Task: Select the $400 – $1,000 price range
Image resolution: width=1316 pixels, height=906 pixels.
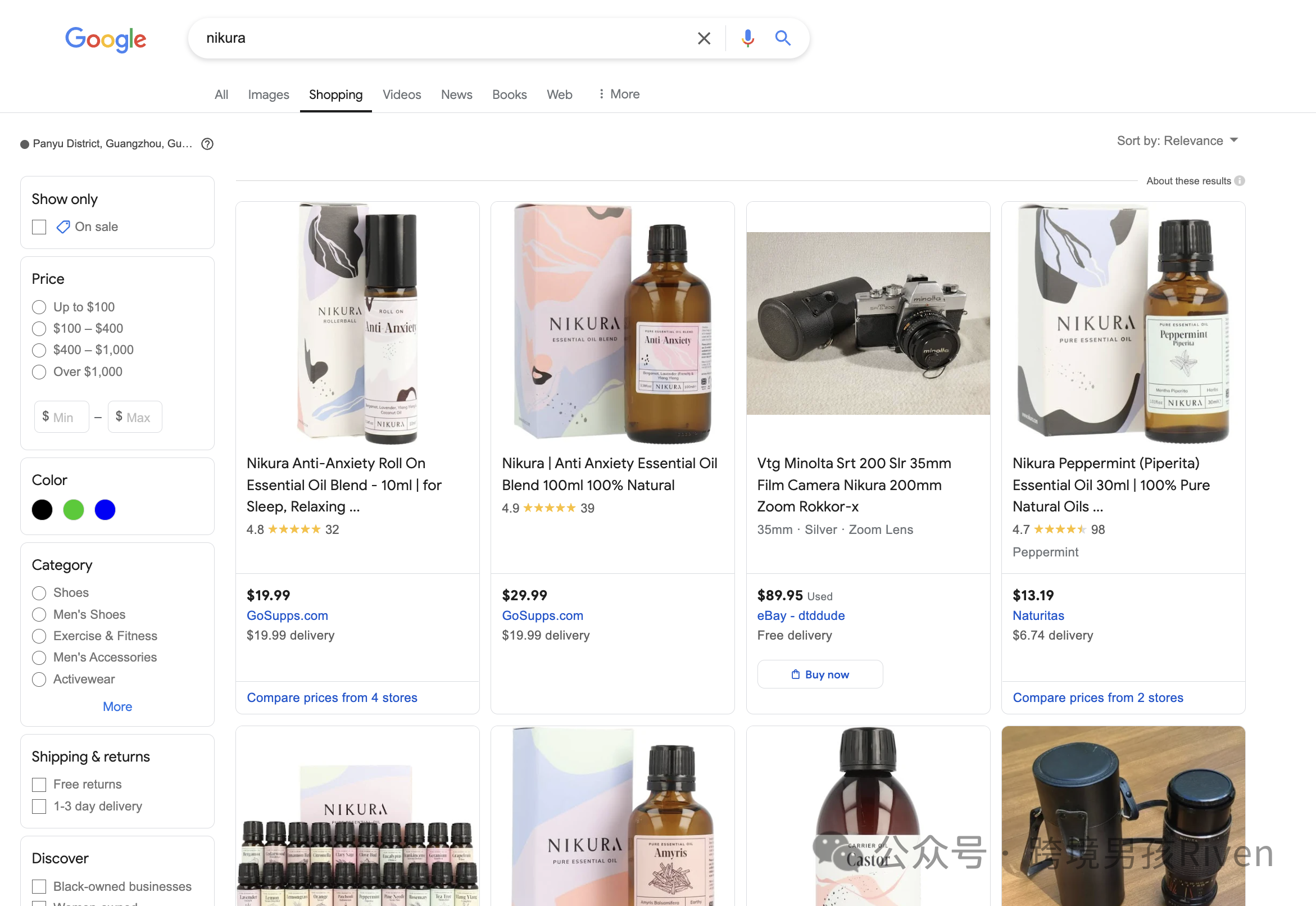Action: (39, 350)
